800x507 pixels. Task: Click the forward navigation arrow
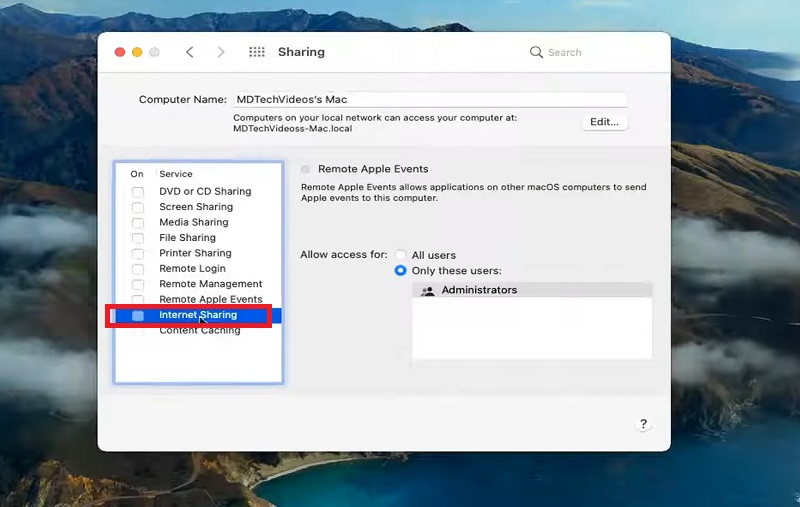click(x=221, y=52)
